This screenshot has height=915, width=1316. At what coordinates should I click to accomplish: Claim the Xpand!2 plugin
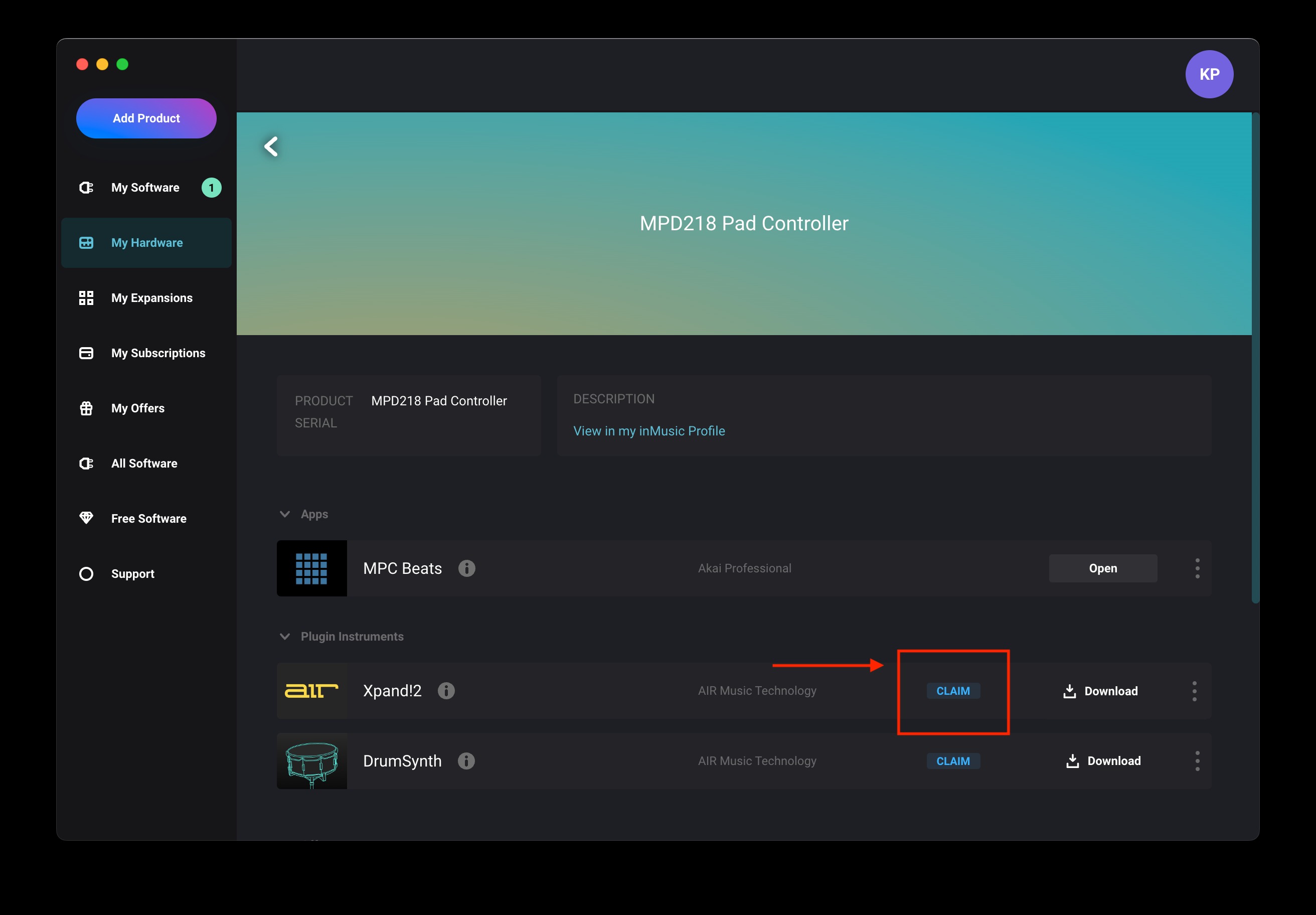(952, 691)
